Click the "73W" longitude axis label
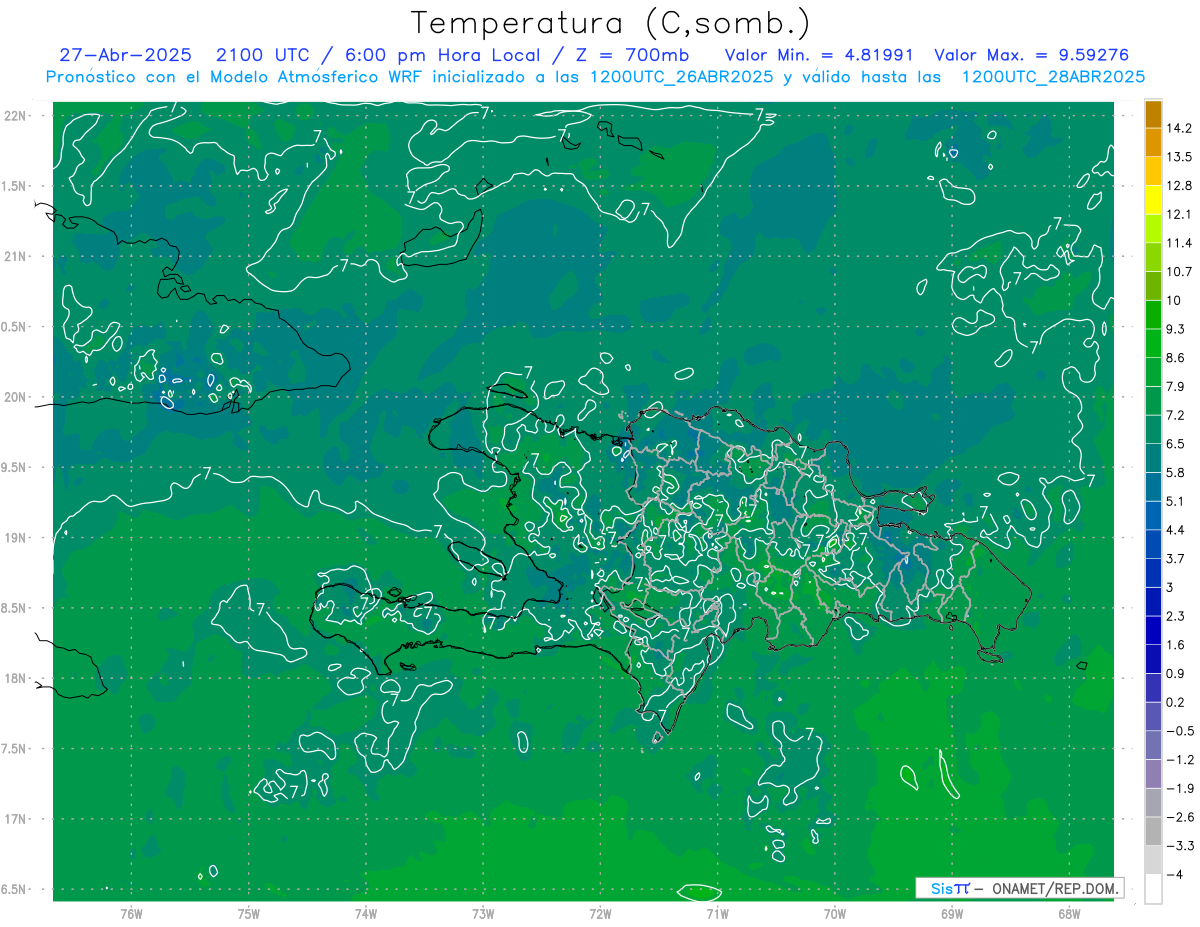The width and height of the screenshot is (1200, 927). click(x=483, y=913)
